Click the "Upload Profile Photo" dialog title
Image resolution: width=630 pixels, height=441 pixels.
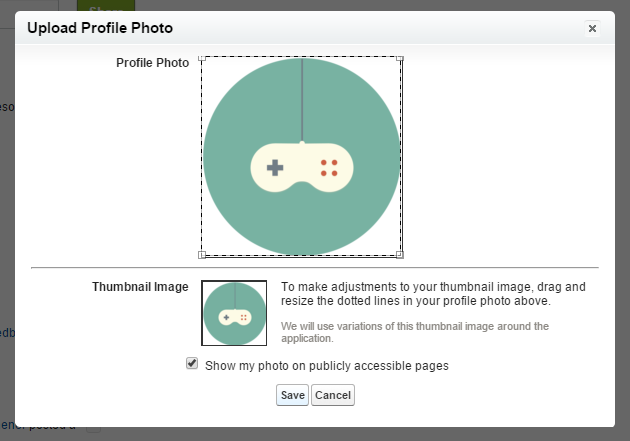click(99, 28)
